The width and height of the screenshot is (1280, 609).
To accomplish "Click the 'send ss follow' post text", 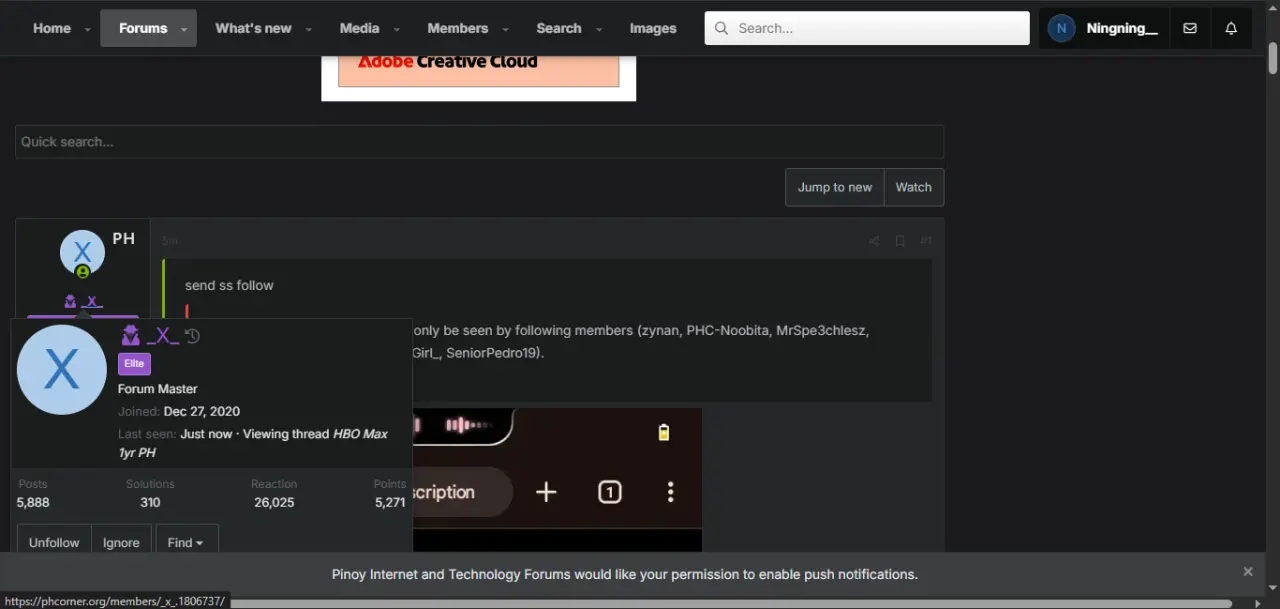I will (x=229, y=285).
